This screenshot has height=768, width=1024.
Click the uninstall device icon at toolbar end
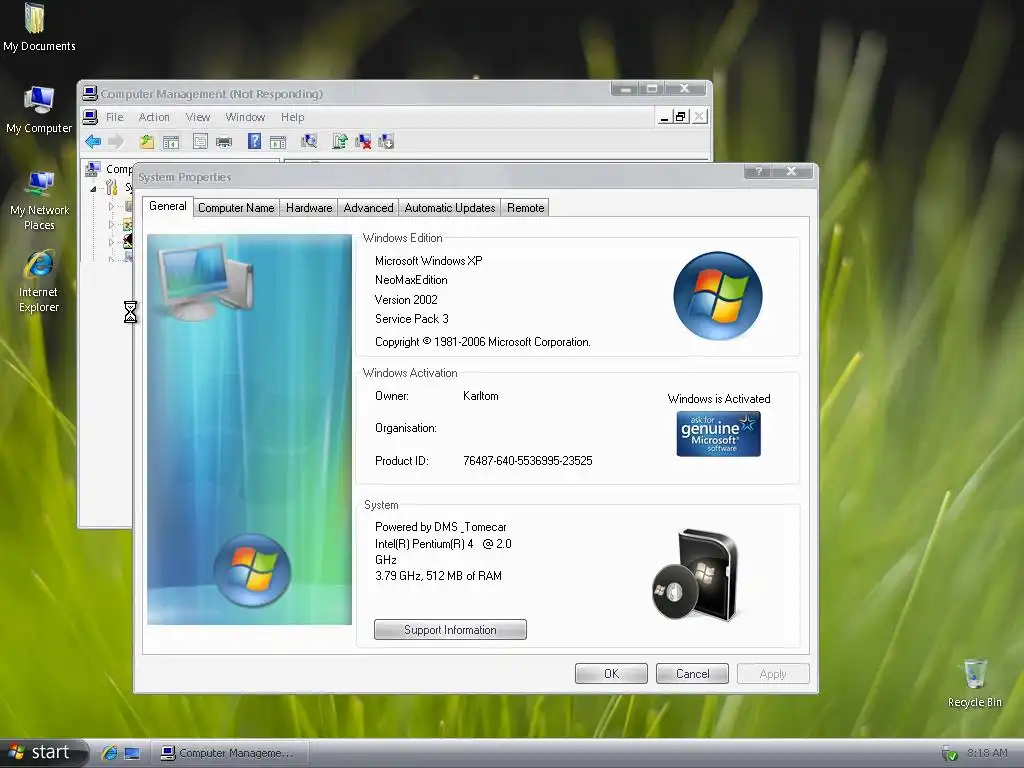click(x=386, y=141)
